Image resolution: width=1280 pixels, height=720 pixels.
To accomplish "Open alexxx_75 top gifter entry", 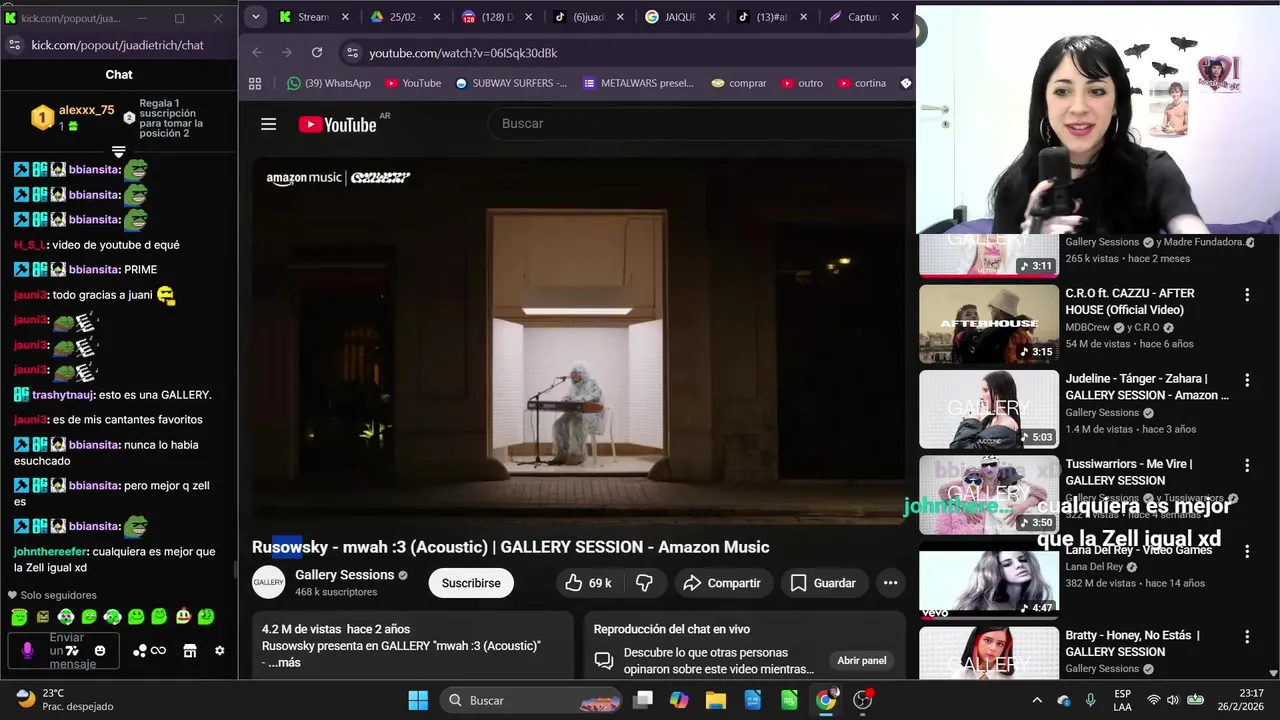I will (72, 117).
